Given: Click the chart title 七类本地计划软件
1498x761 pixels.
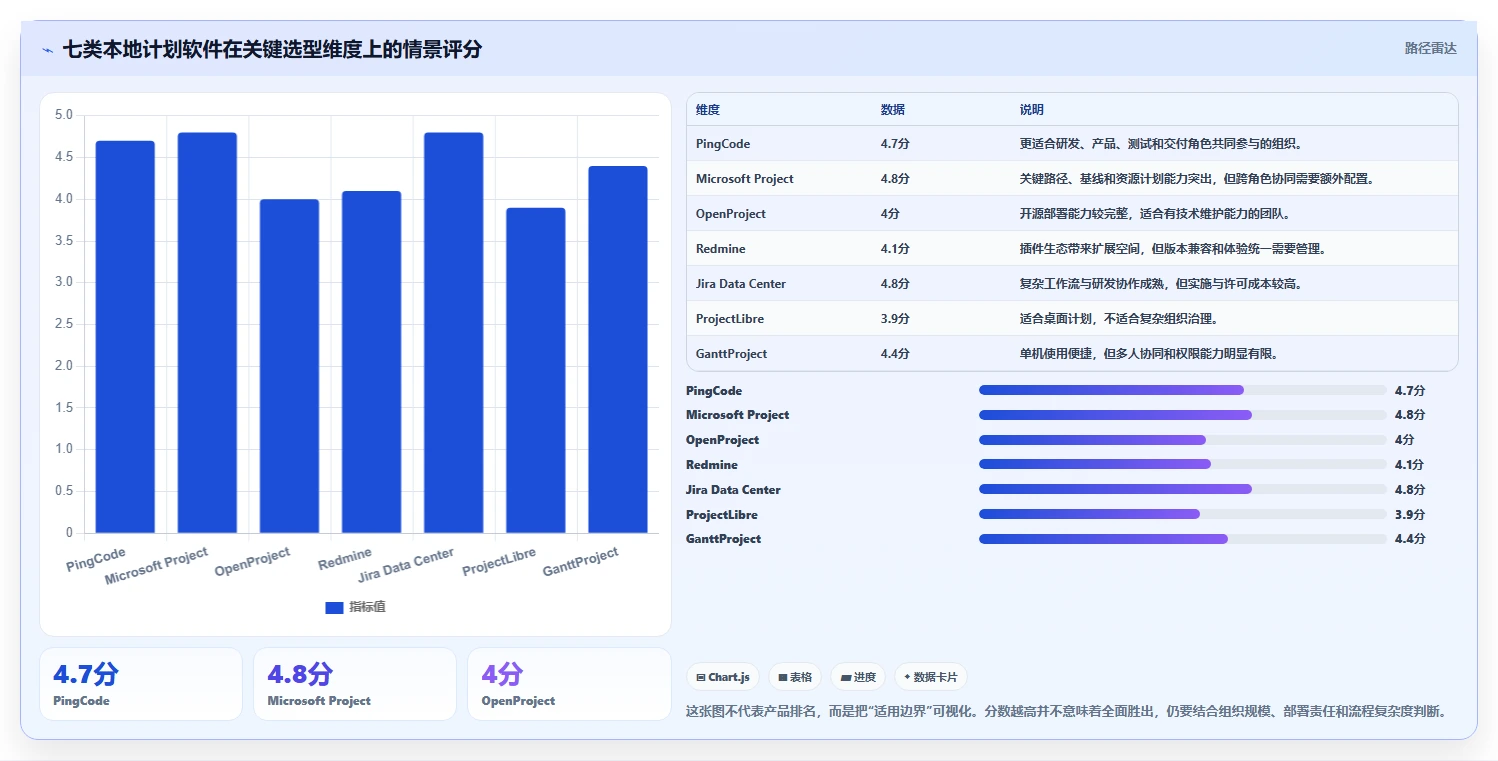Looking at the screenshot, I should tap(272, 49).
